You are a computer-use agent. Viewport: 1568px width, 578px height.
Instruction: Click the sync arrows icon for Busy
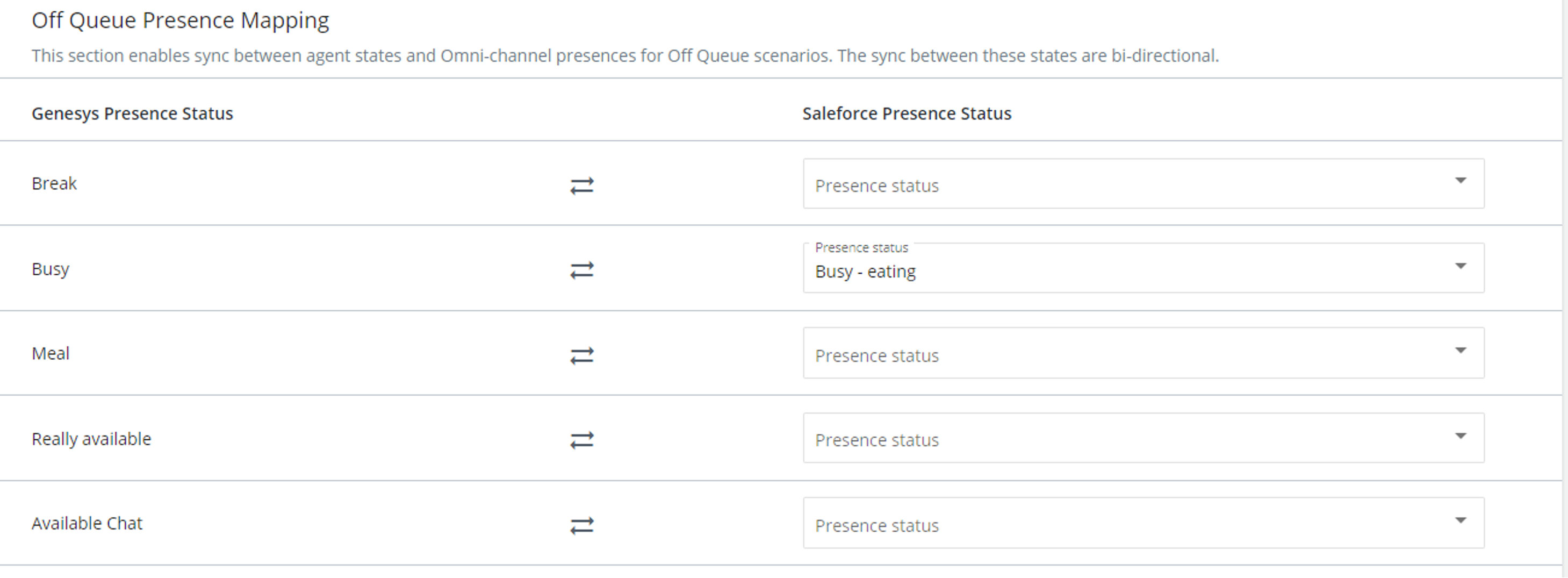click(581, 270)
